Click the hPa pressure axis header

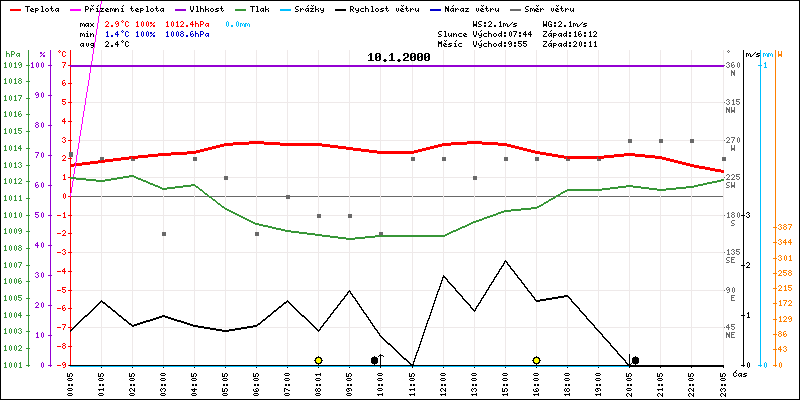(x=12, y=53)
